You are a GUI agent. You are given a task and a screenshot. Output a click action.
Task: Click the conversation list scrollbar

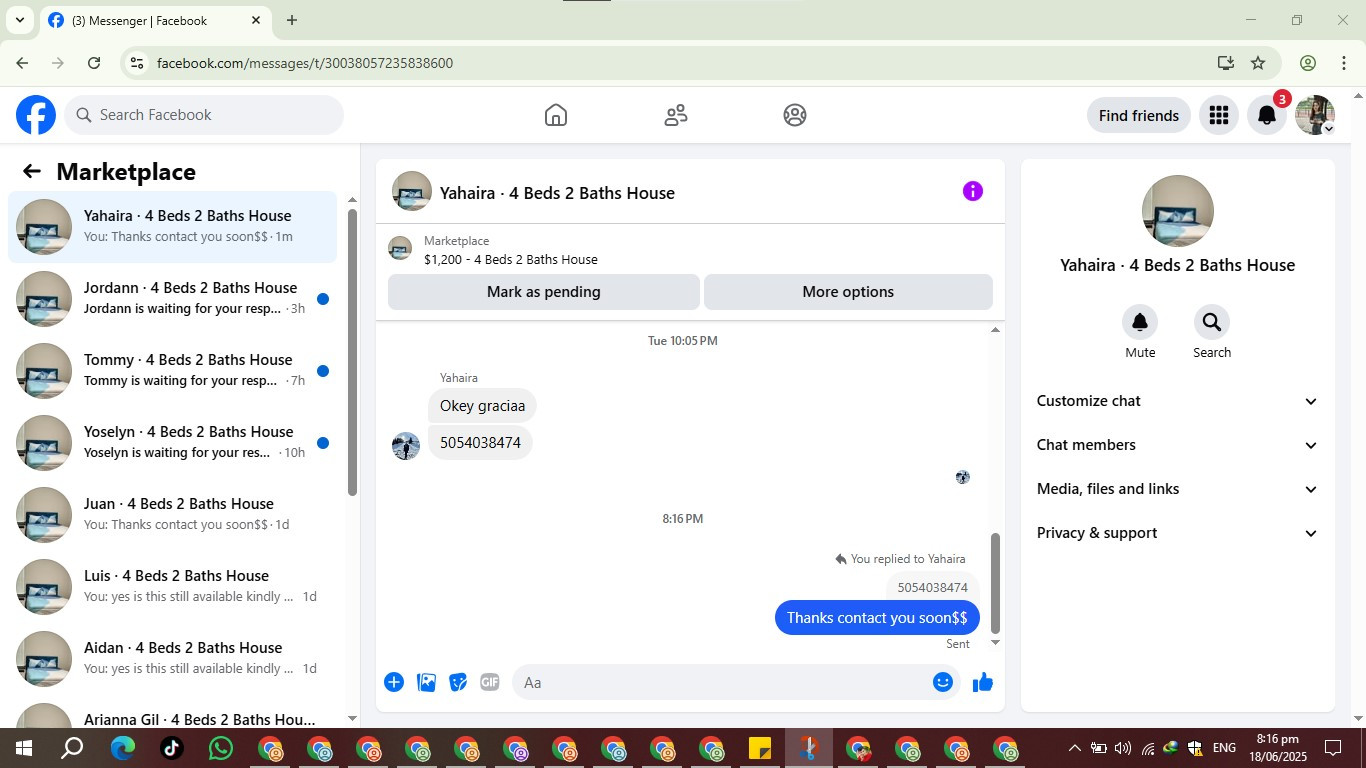pyautogui.click(x=352, y=352)
